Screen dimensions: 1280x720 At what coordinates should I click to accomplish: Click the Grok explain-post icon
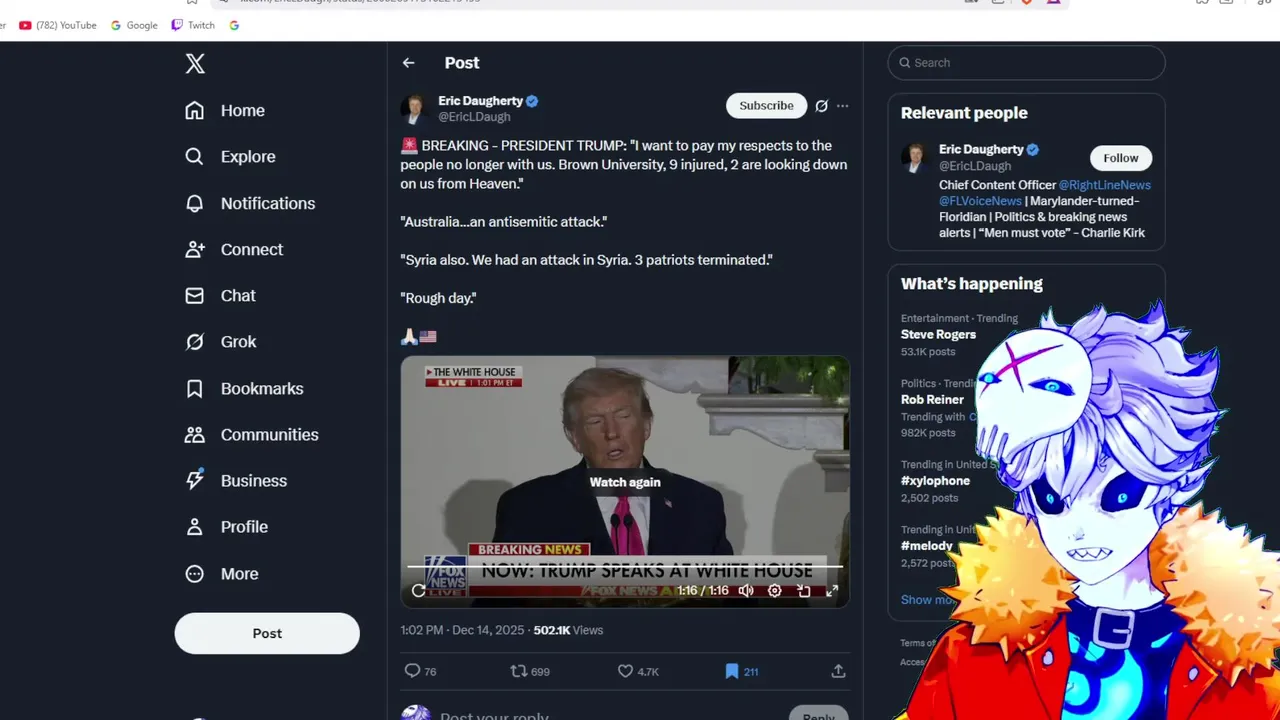pyautogui.click(x=821, y=106)
